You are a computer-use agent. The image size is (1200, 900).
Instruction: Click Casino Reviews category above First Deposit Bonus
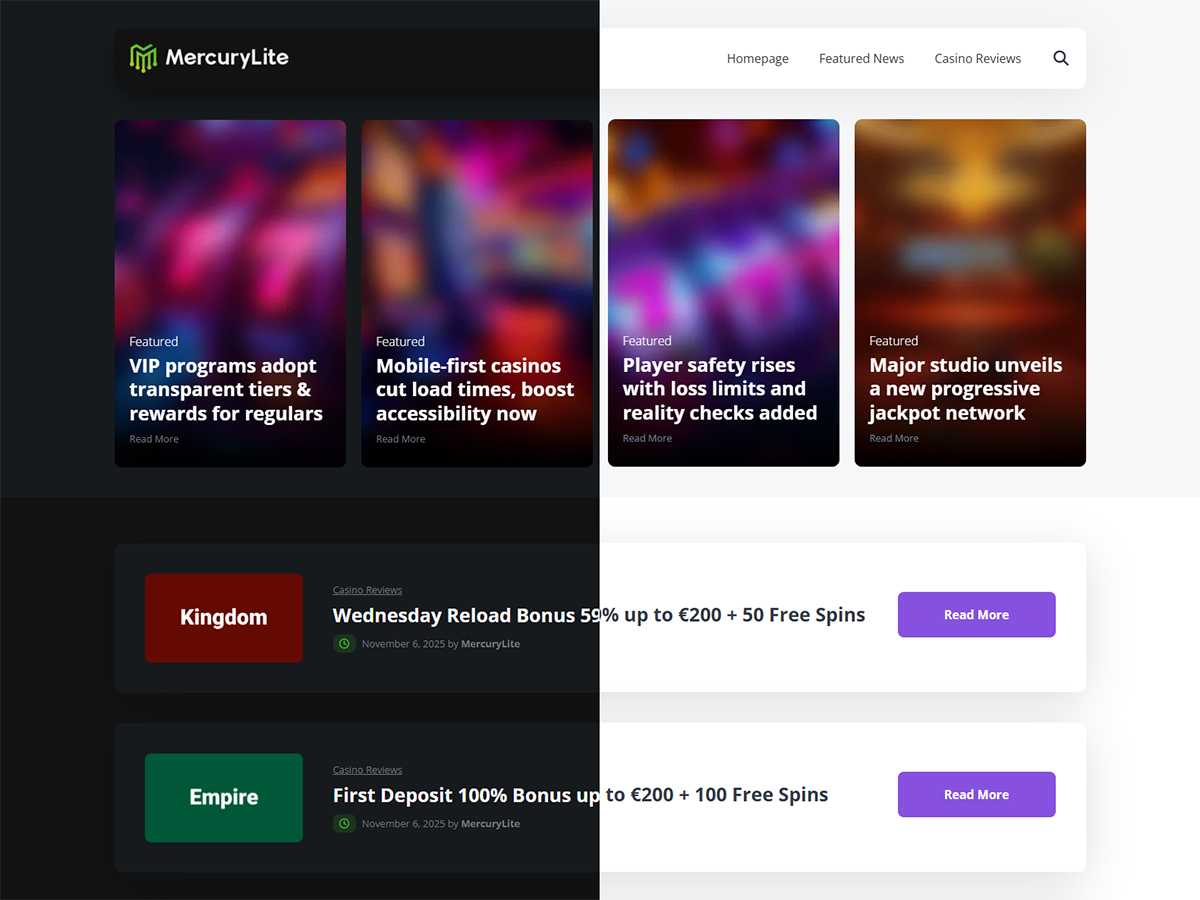click(367, 770)
